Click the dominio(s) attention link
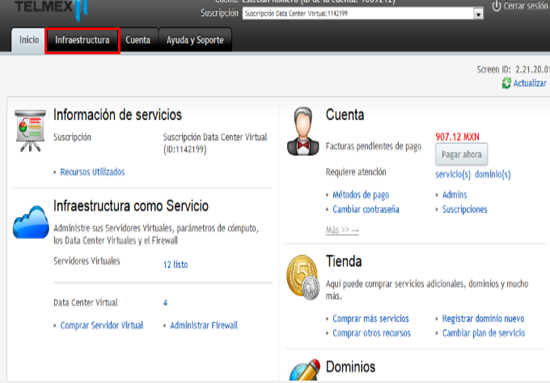 click(x=492, y=174)
